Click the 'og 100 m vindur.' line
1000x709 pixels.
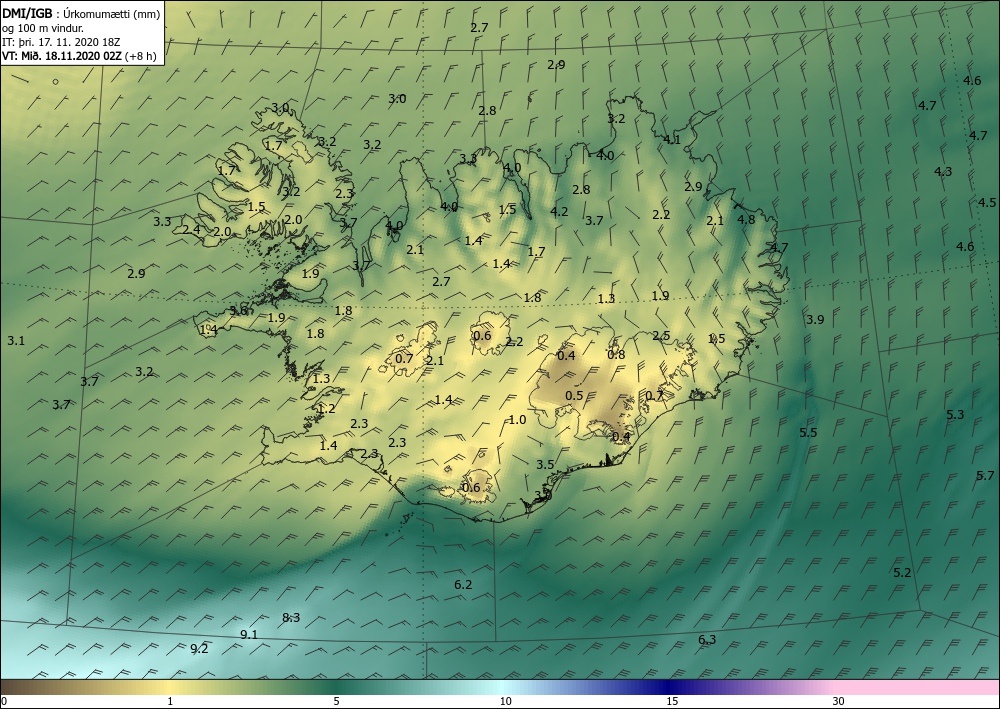pos(43,28)
